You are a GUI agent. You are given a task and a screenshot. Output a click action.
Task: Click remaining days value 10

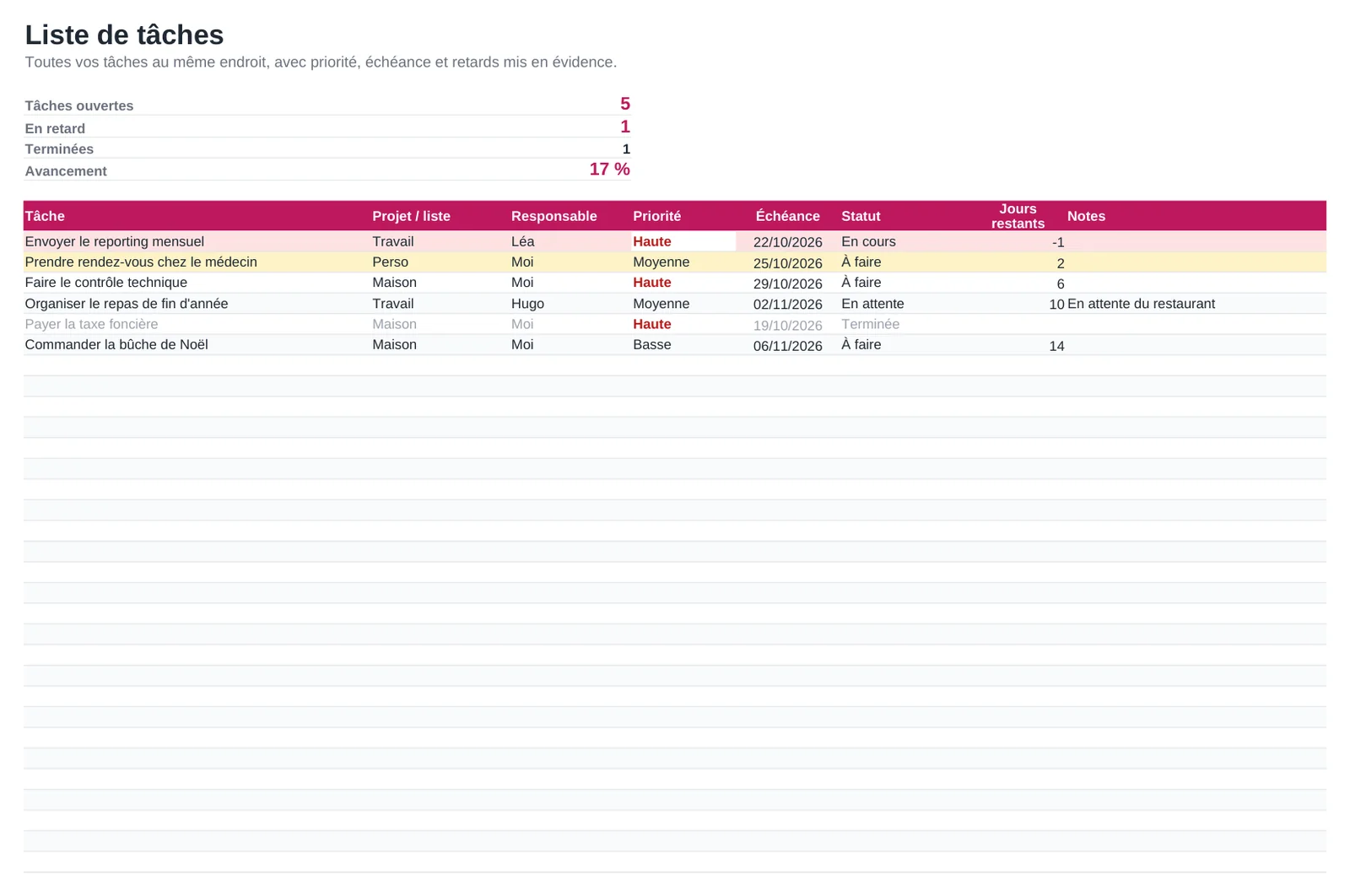pos(1056,305)
